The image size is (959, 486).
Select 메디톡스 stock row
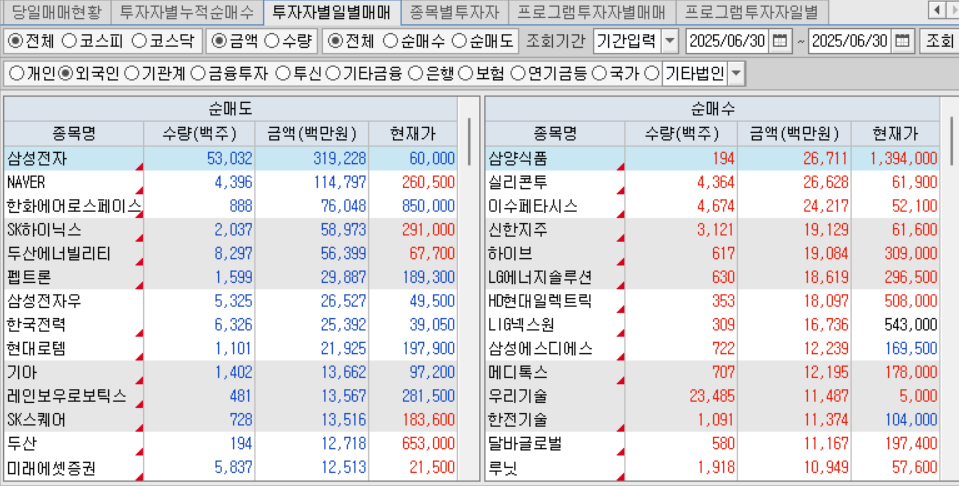tap(713, 372)
